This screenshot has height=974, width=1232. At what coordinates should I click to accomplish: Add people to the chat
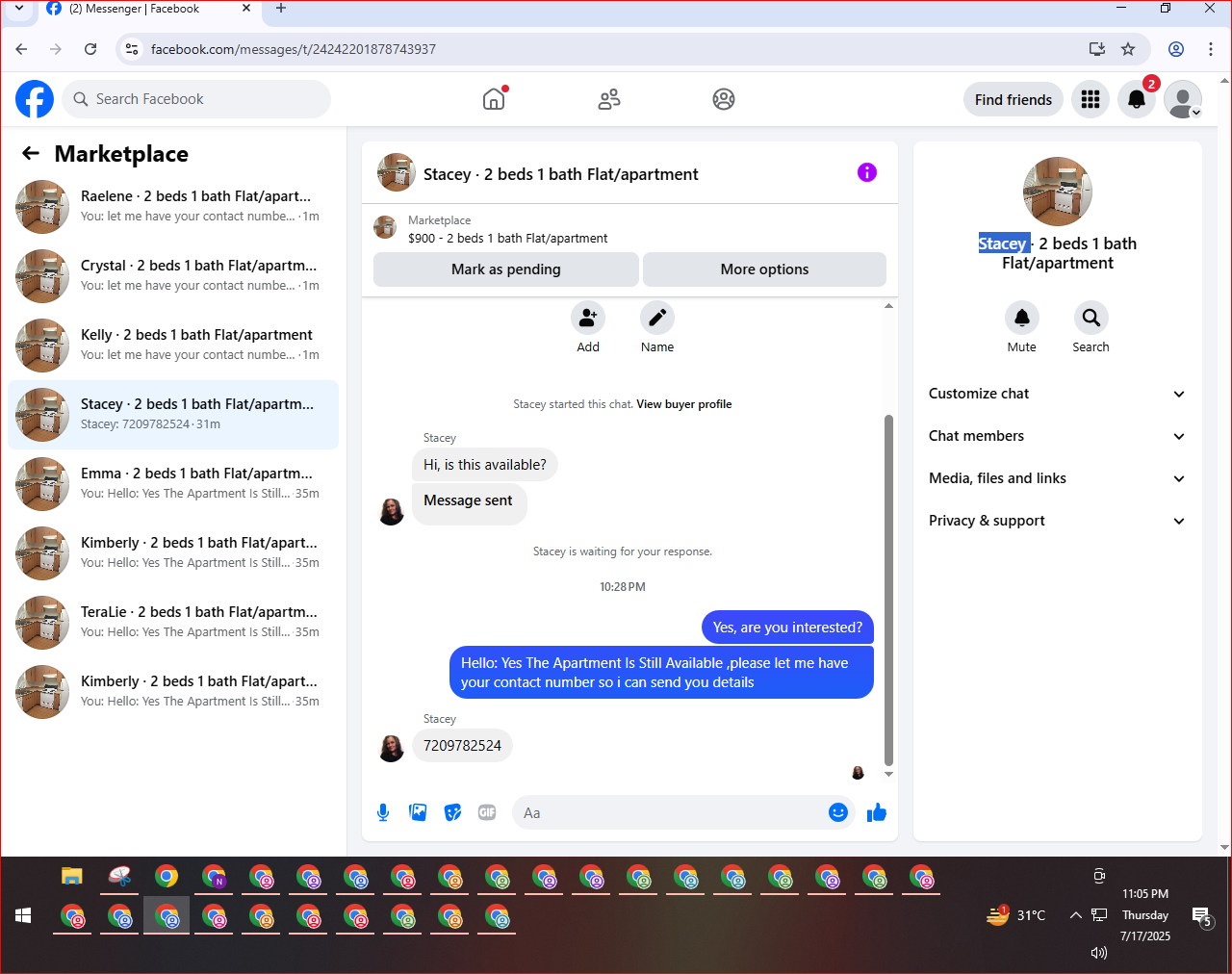tap(588, 318)
